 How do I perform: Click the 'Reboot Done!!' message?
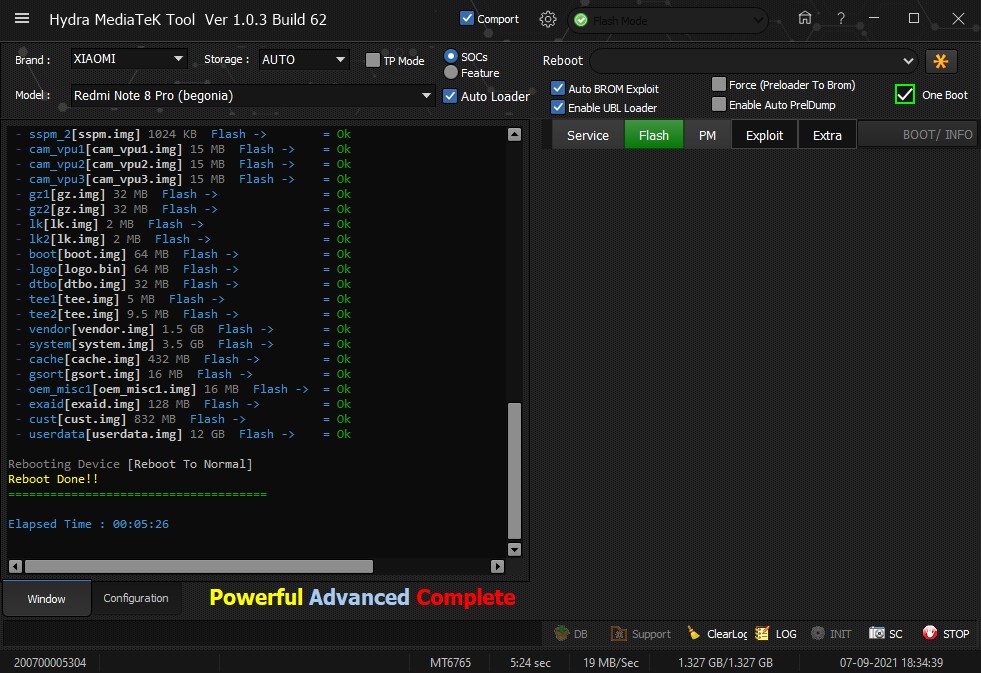coord(53,479)
